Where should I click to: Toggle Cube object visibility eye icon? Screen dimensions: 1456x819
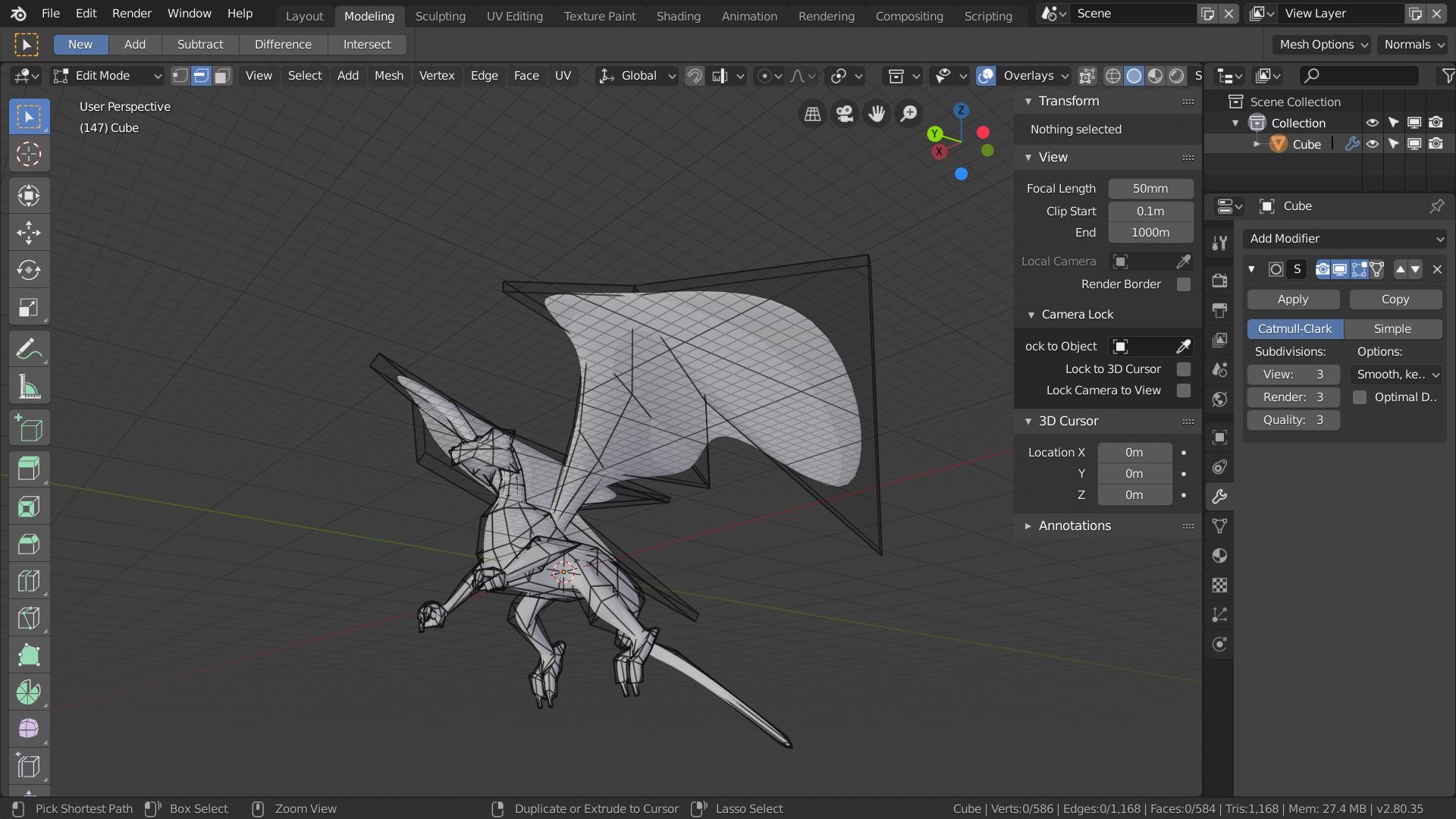tap(1373, 144)
